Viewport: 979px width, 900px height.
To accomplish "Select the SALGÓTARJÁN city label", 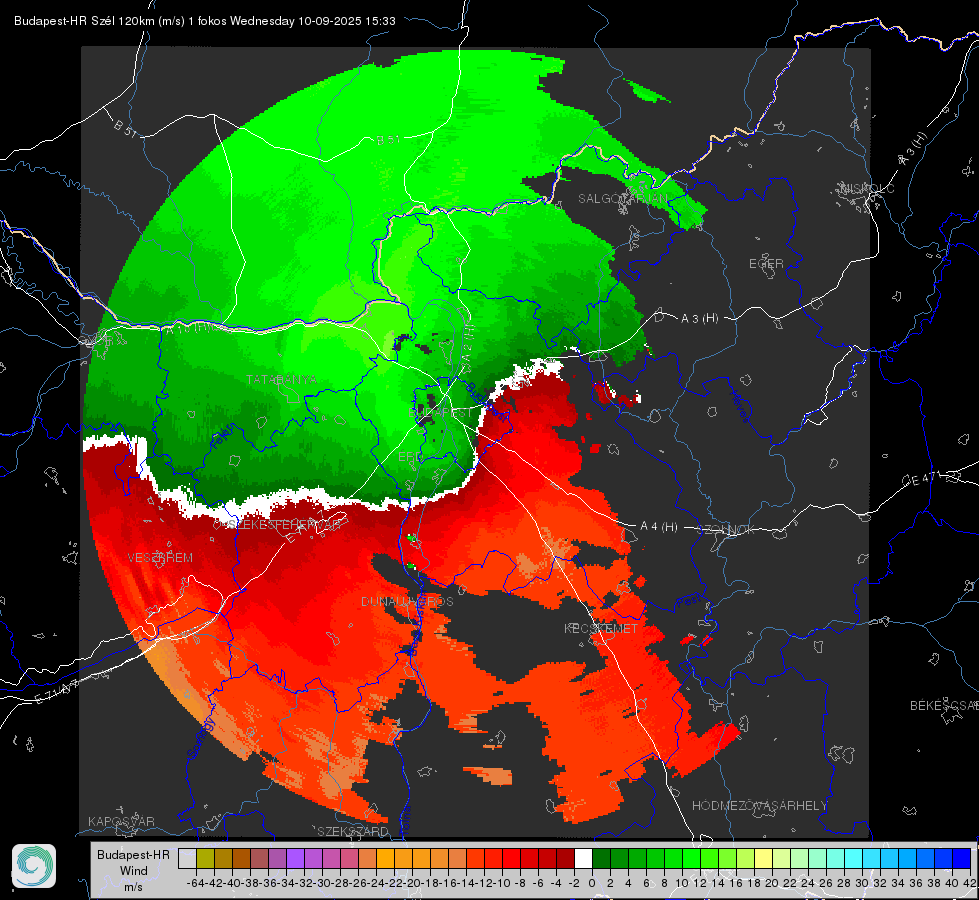I will (622, 199).
